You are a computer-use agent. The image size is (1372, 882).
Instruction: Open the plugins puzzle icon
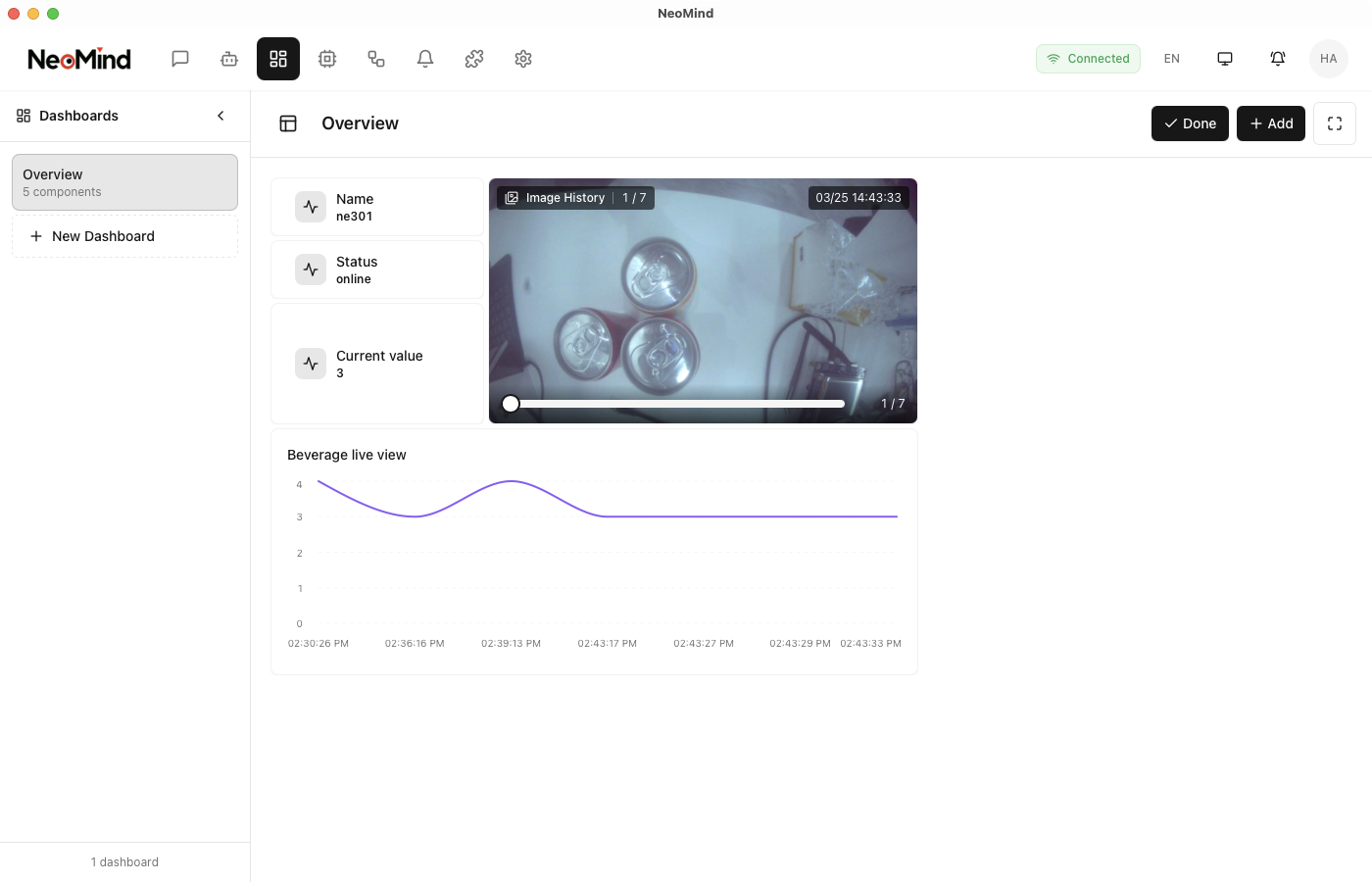(x=474, y=59)
